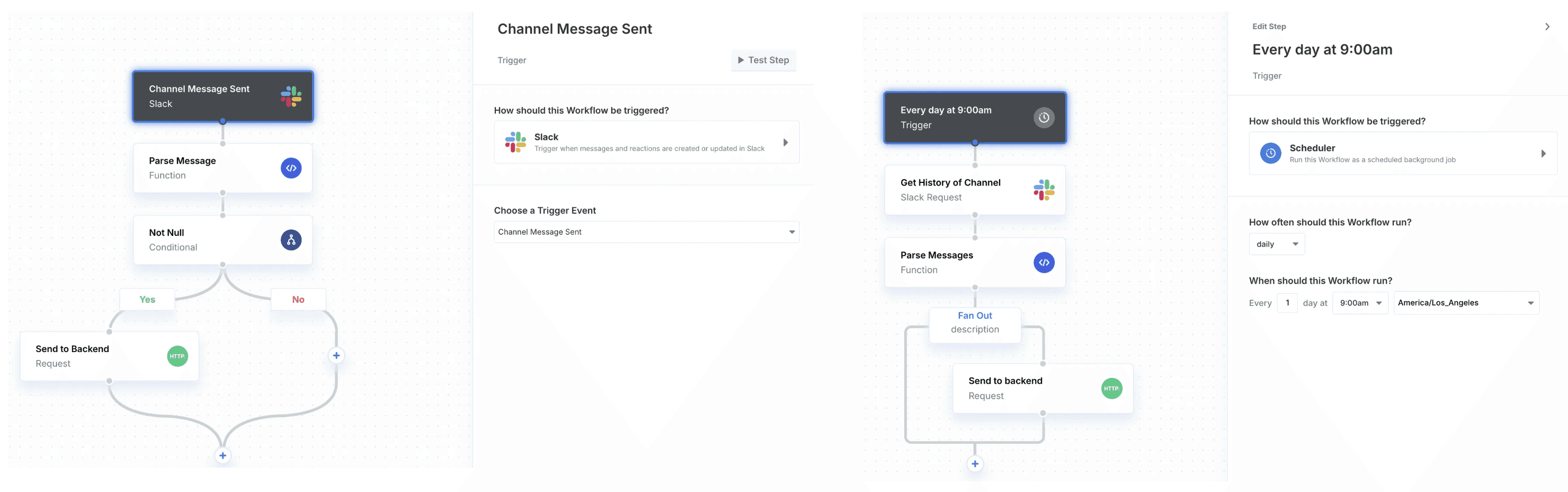Select the Yes branch label
Image resolution: width=1568 pixels, height=492 pixels.
(x=147, y=300)
